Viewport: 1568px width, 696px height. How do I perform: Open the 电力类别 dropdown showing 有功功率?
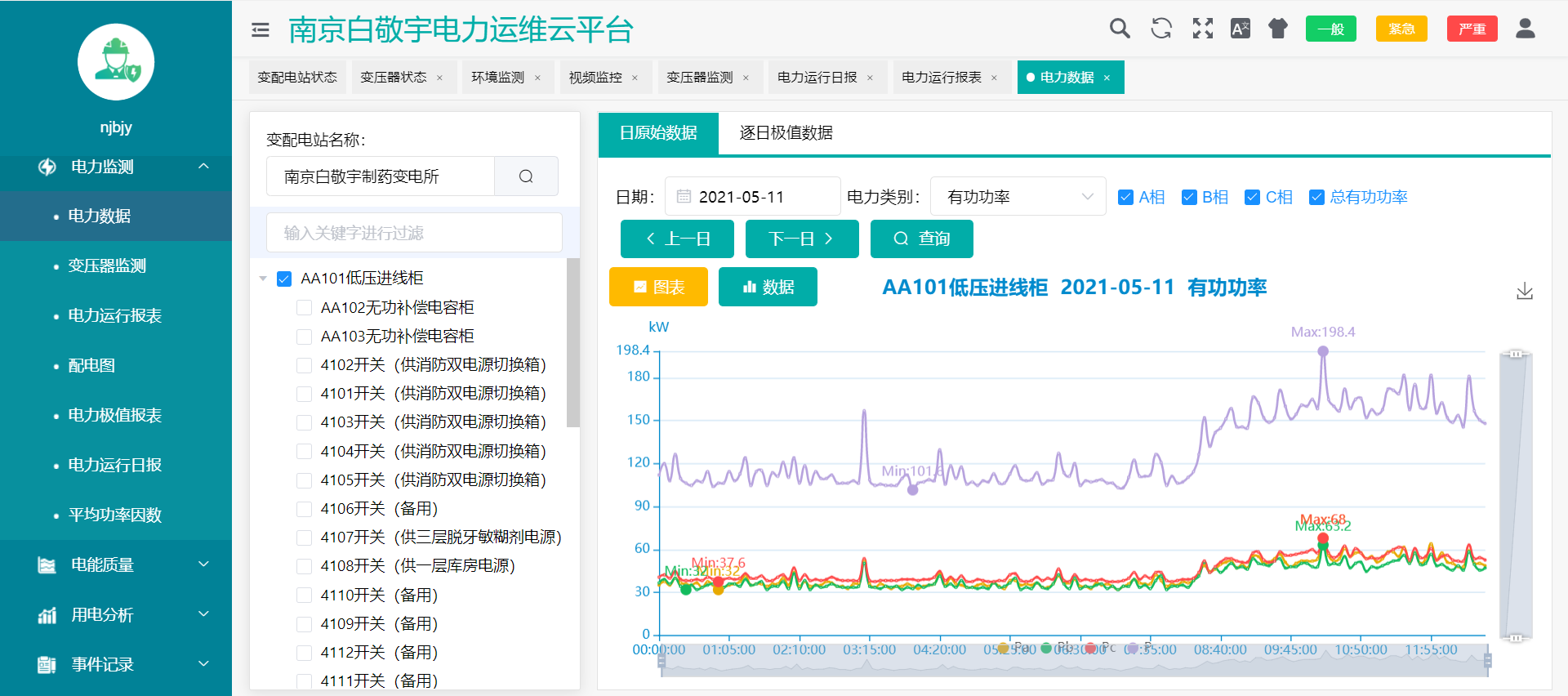[1018, 197]
